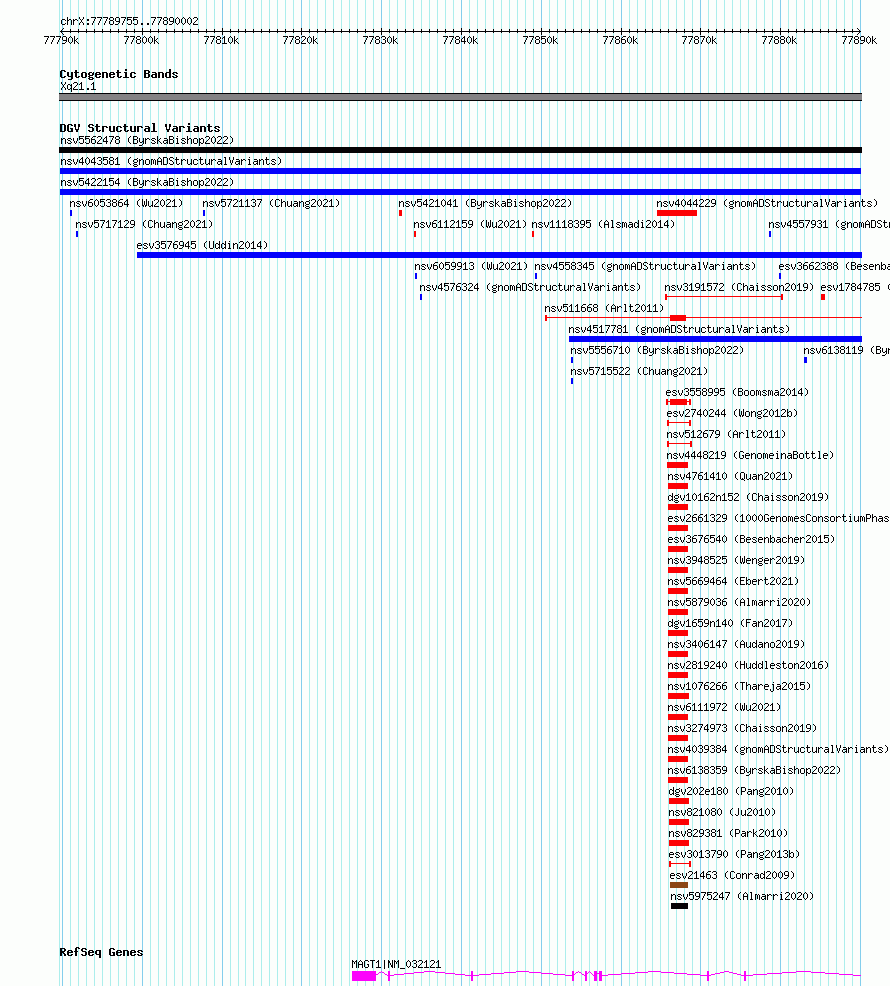This screenshot has width=890, height=986.
Task: Click the blue bar under esv3576945
Action: 499,255
